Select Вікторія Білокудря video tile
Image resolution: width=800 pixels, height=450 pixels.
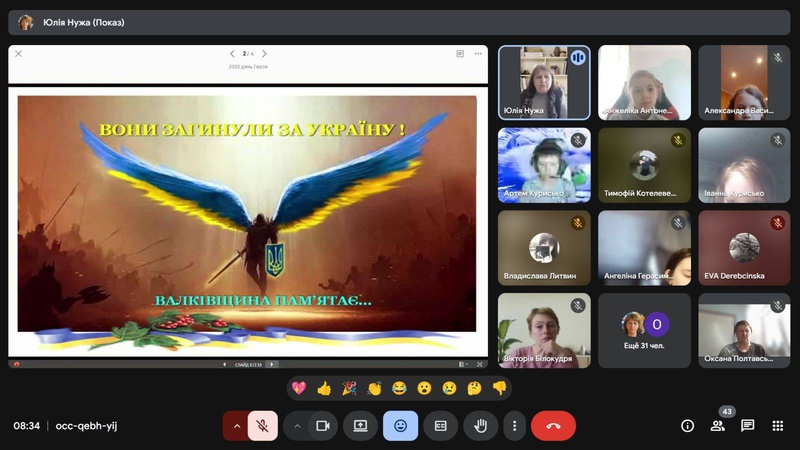tap(544, 331)
